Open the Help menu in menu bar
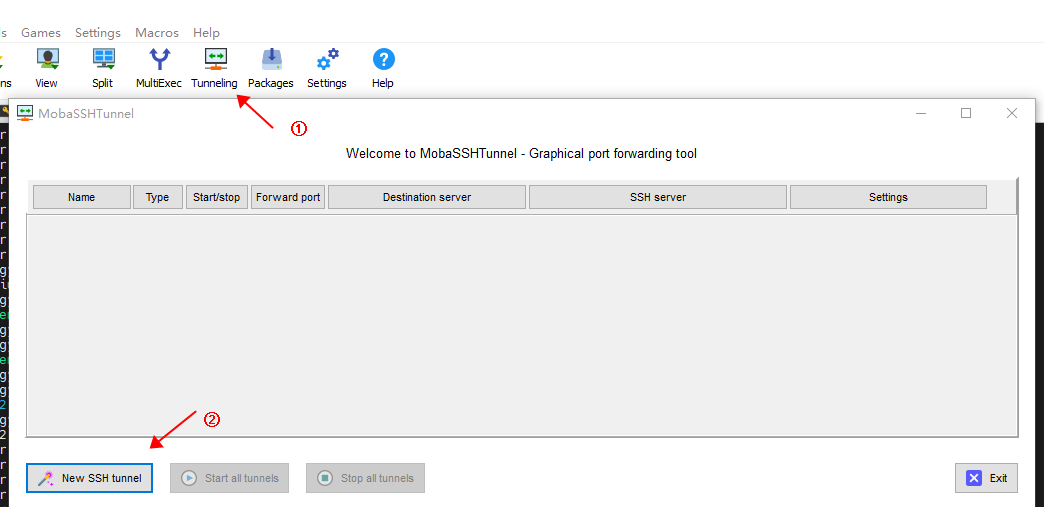 click(206, 33)
